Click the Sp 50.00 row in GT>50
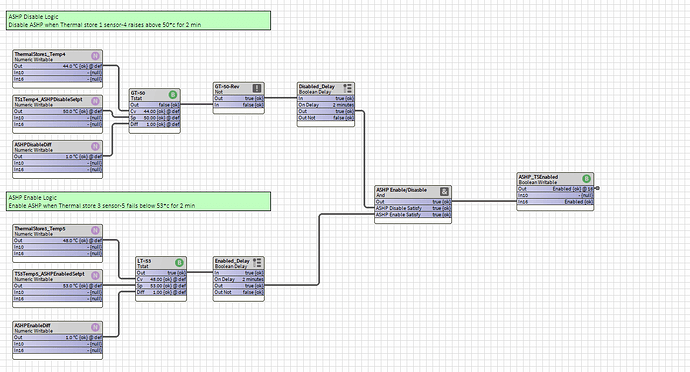690x372 pixels. click(x=155, y=118)
